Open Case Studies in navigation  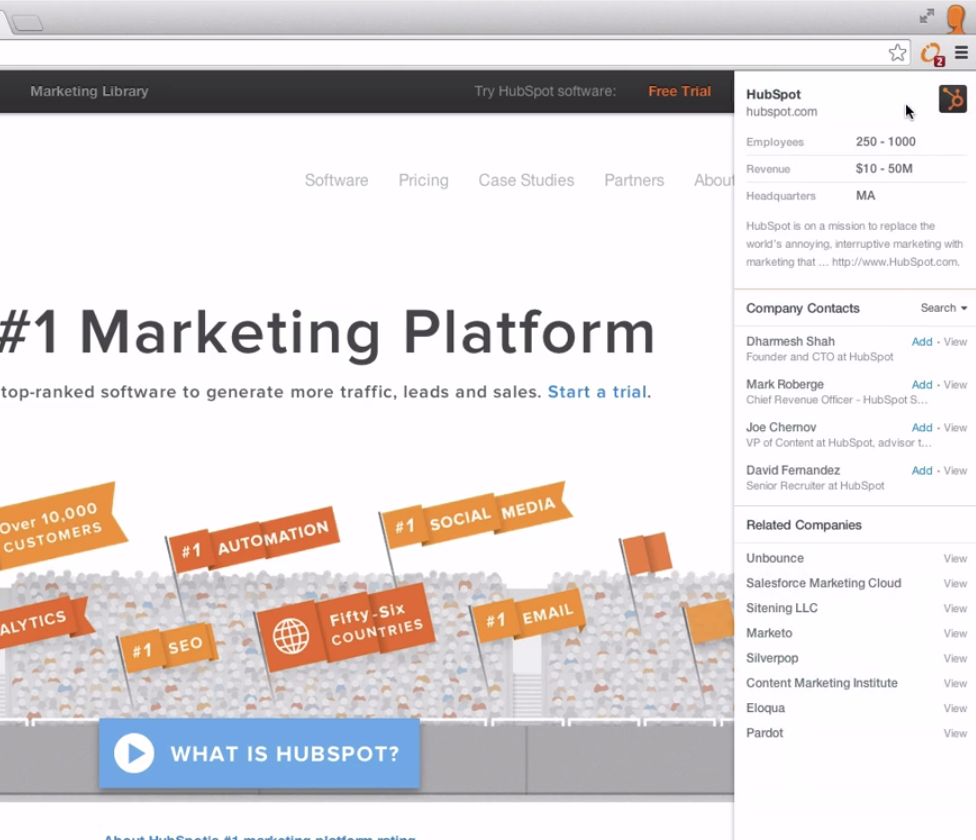526,180
